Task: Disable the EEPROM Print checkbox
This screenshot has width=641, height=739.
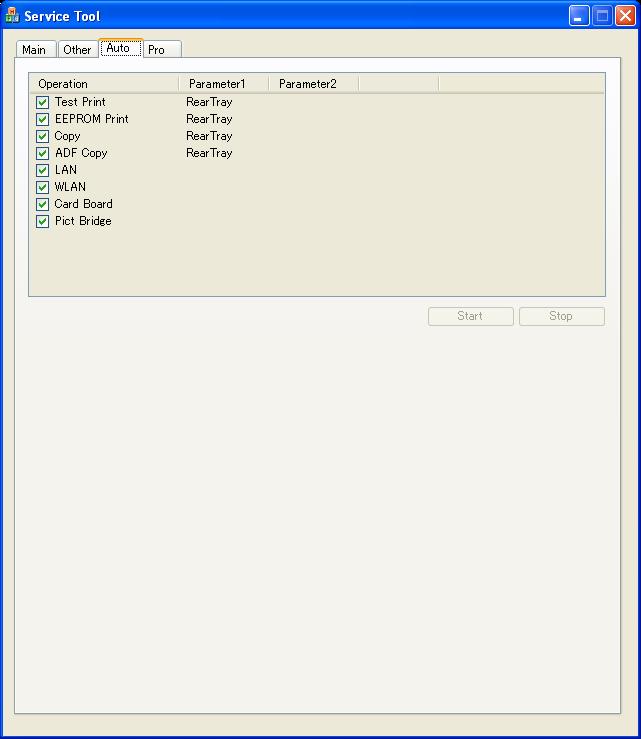Action: coord(43,119)
